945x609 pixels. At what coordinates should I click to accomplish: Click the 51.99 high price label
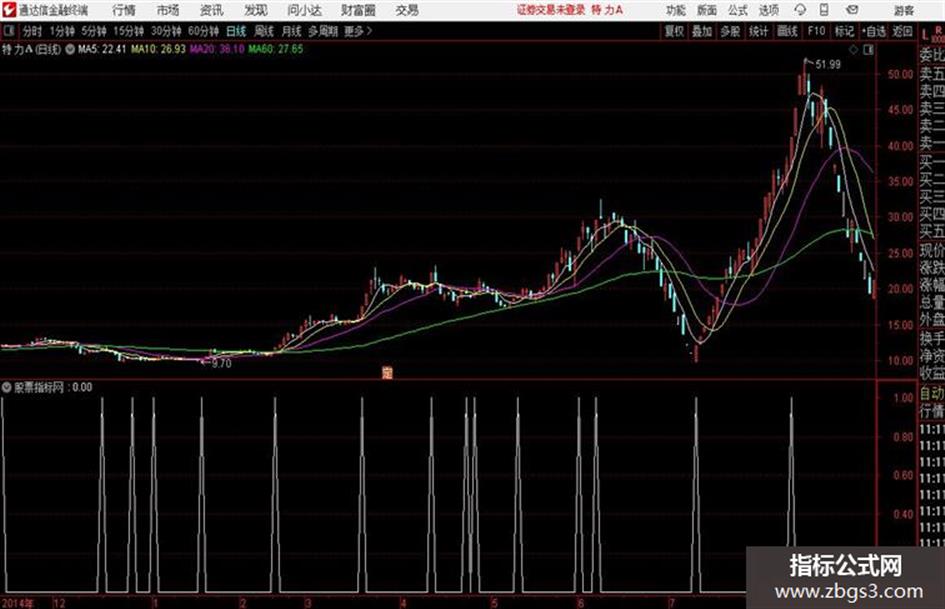[x=827, y=65]
